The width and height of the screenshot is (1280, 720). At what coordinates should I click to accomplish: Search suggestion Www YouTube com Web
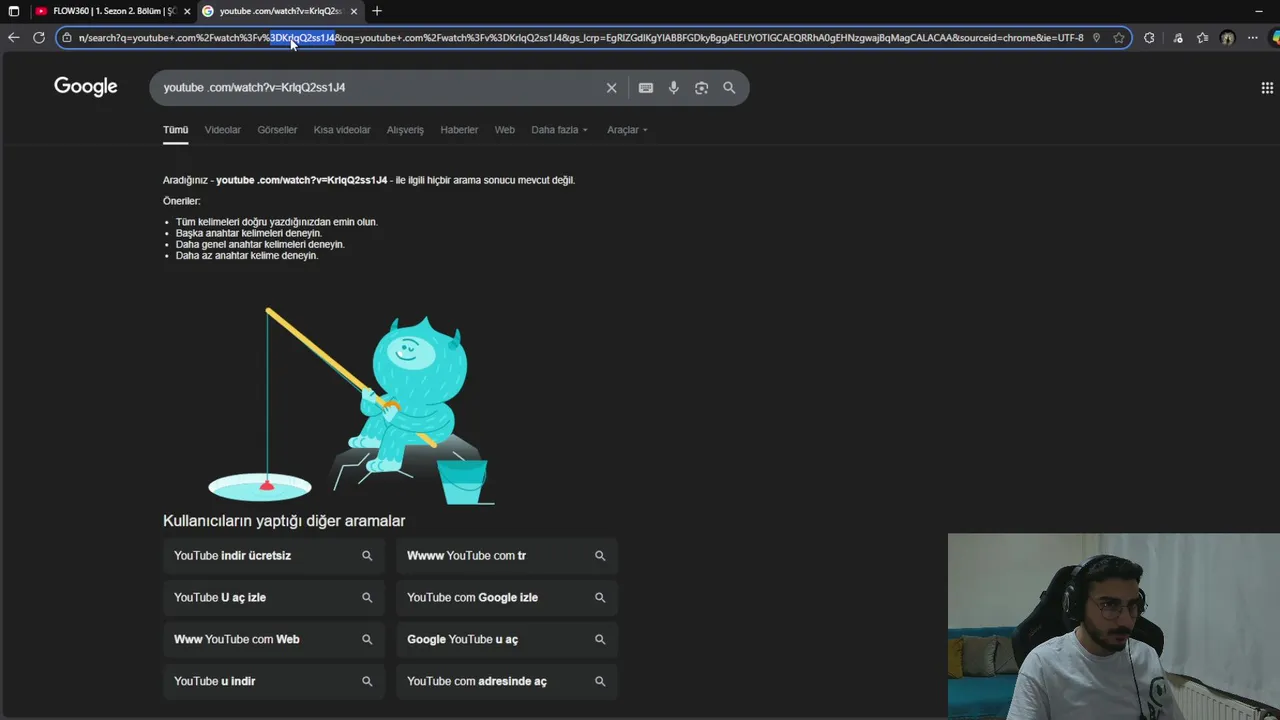pyautogui.click(x=274, y=640)
